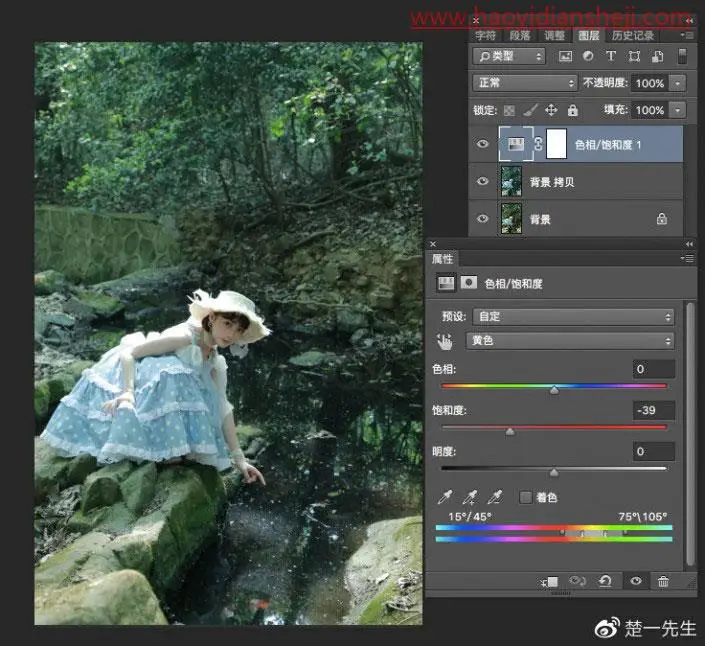
Task: Click the 饱和度 saturation slider handle
Action: coord(510,432)
